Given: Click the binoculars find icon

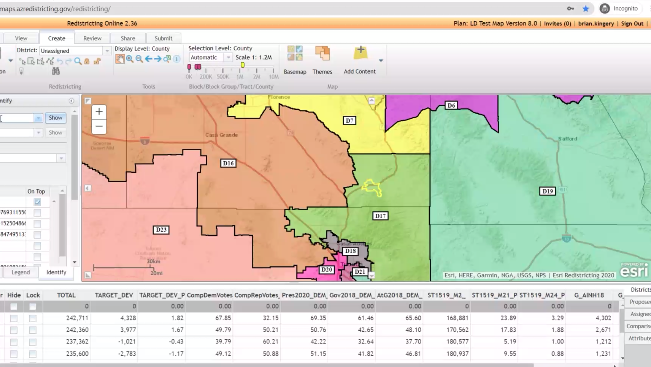Looking at the screenshot, I should click(56, 71).
